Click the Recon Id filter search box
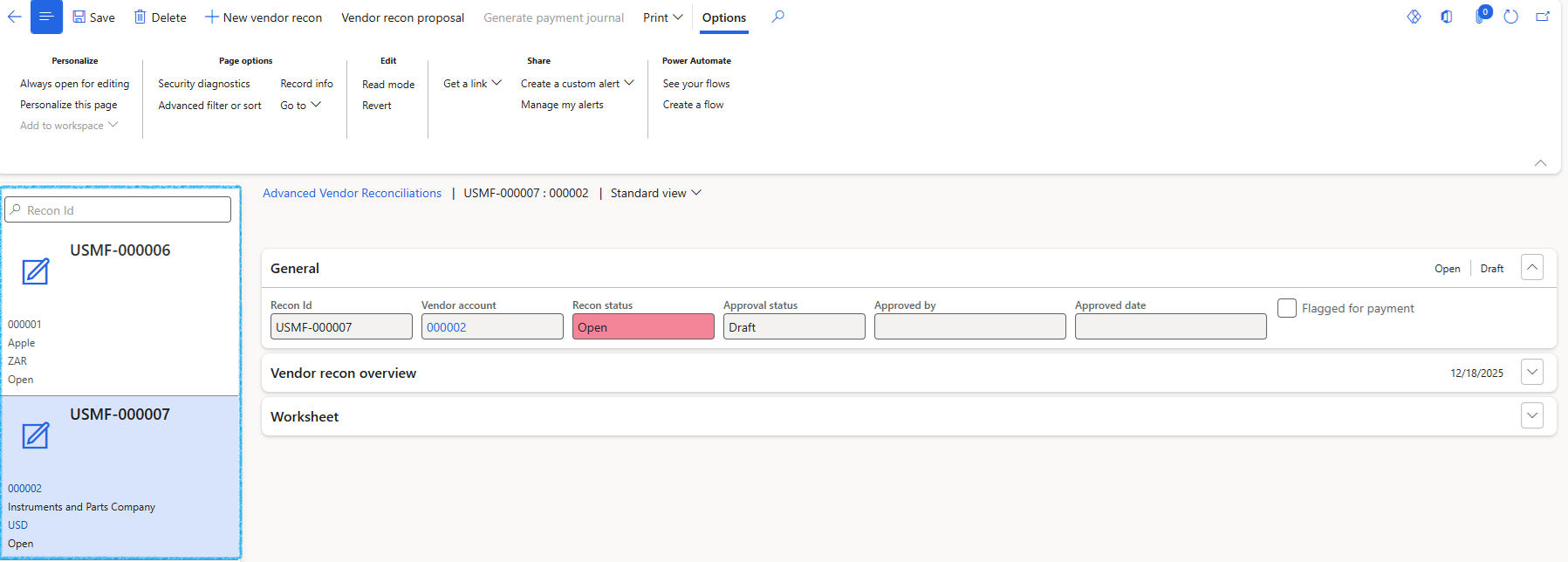 [x=119, y=210]
